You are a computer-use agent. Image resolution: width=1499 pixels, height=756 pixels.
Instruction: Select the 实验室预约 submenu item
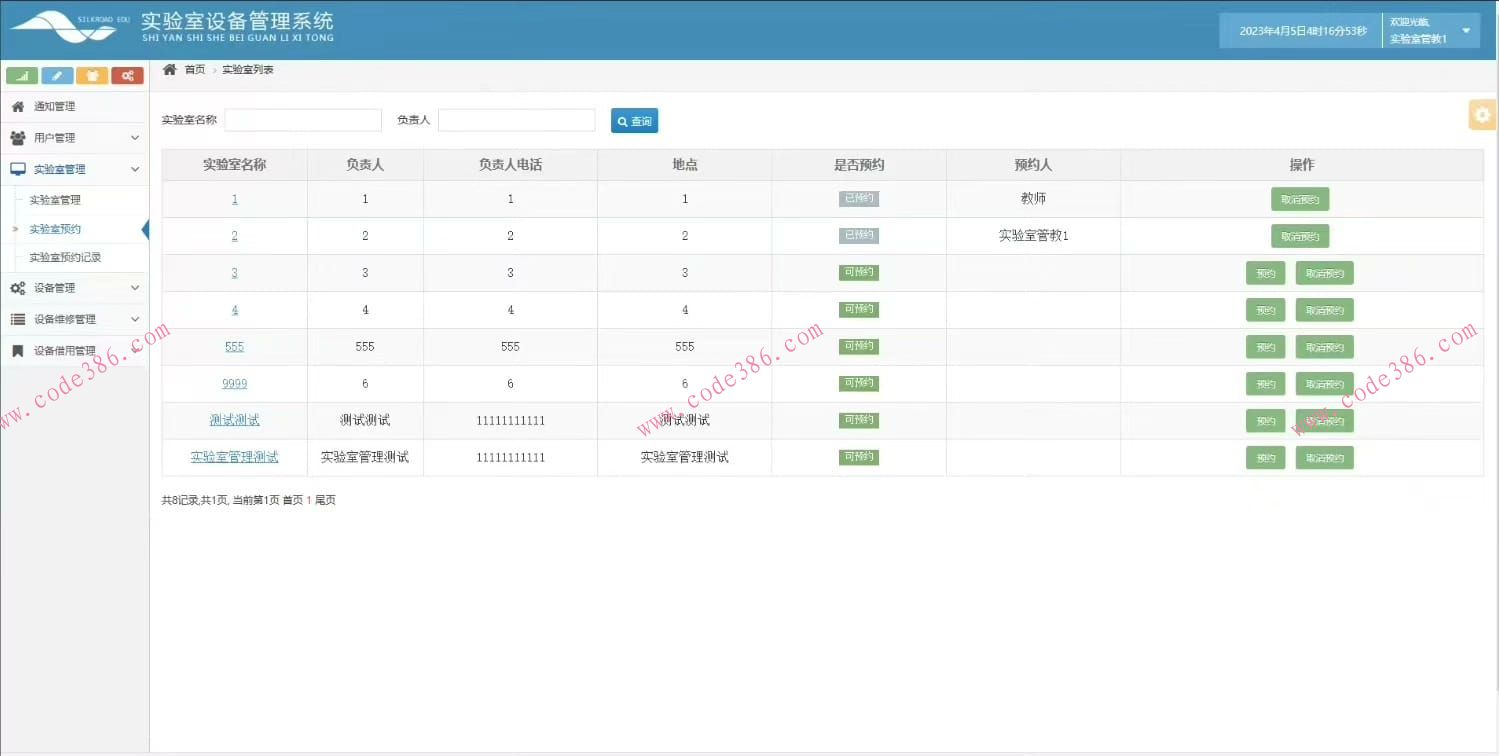pyautogui.click(x=55, y=229)
